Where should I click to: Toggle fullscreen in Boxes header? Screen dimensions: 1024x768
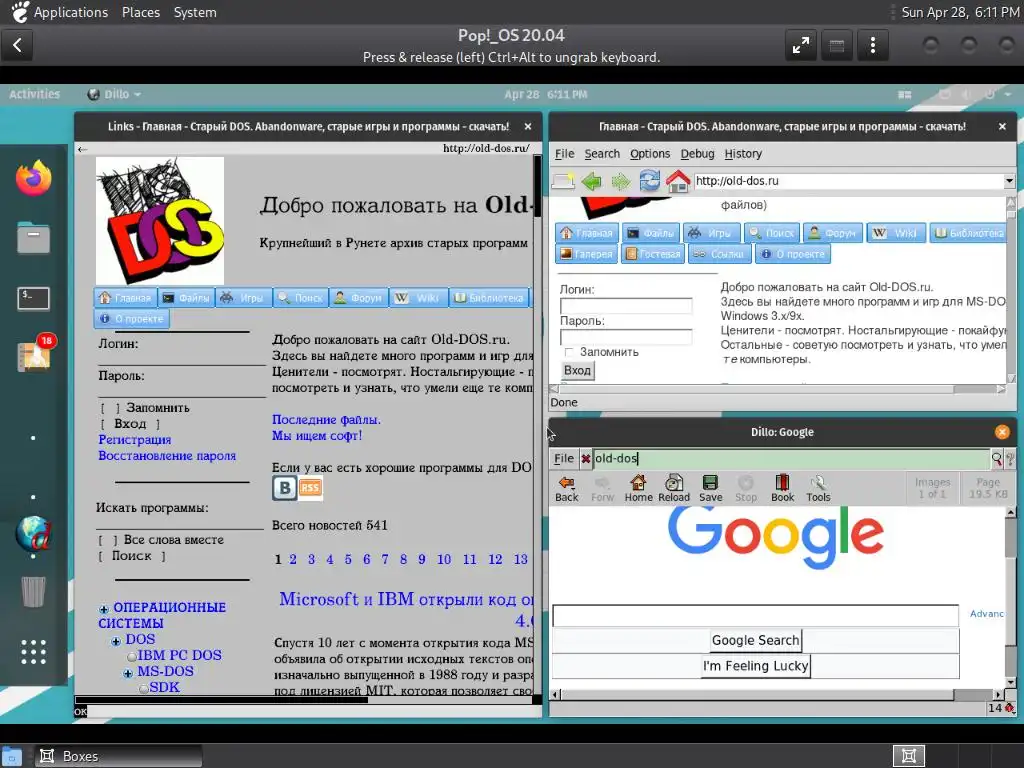pyautogui.click(x=801, y=45)
